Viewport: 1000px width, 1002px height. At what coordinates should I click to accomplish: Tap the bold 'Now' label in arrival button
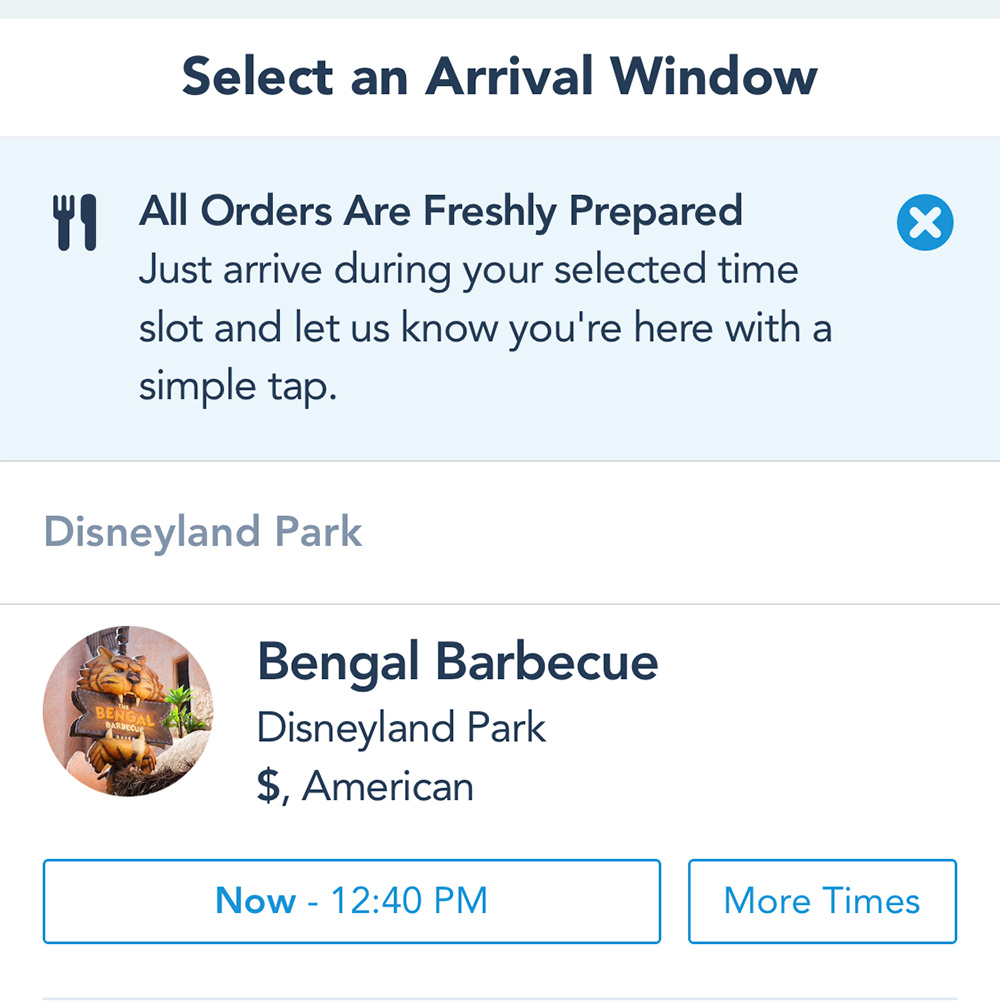pos(256,900)
